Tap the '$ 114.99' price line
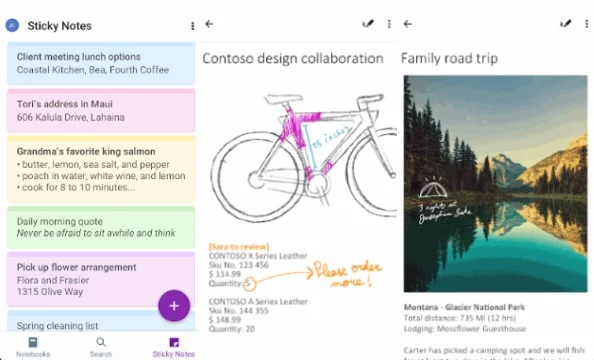 pos(225,274)
